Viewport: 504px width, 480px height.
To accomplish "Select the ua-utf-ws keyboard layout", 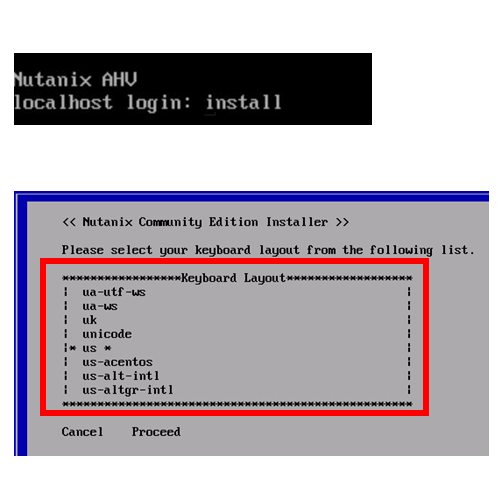I will point(114,292).
